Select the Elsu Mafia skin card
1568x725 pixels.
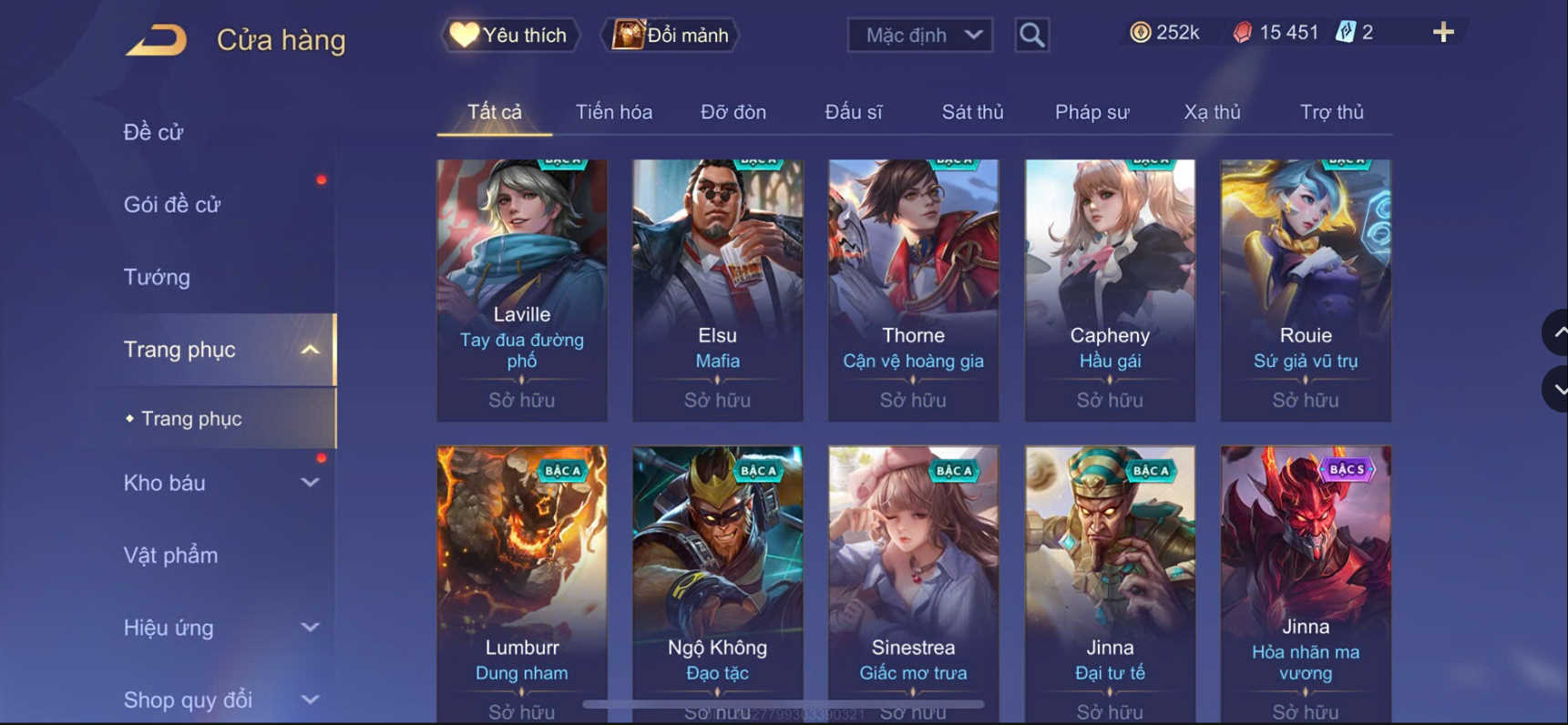click(718, 290)
